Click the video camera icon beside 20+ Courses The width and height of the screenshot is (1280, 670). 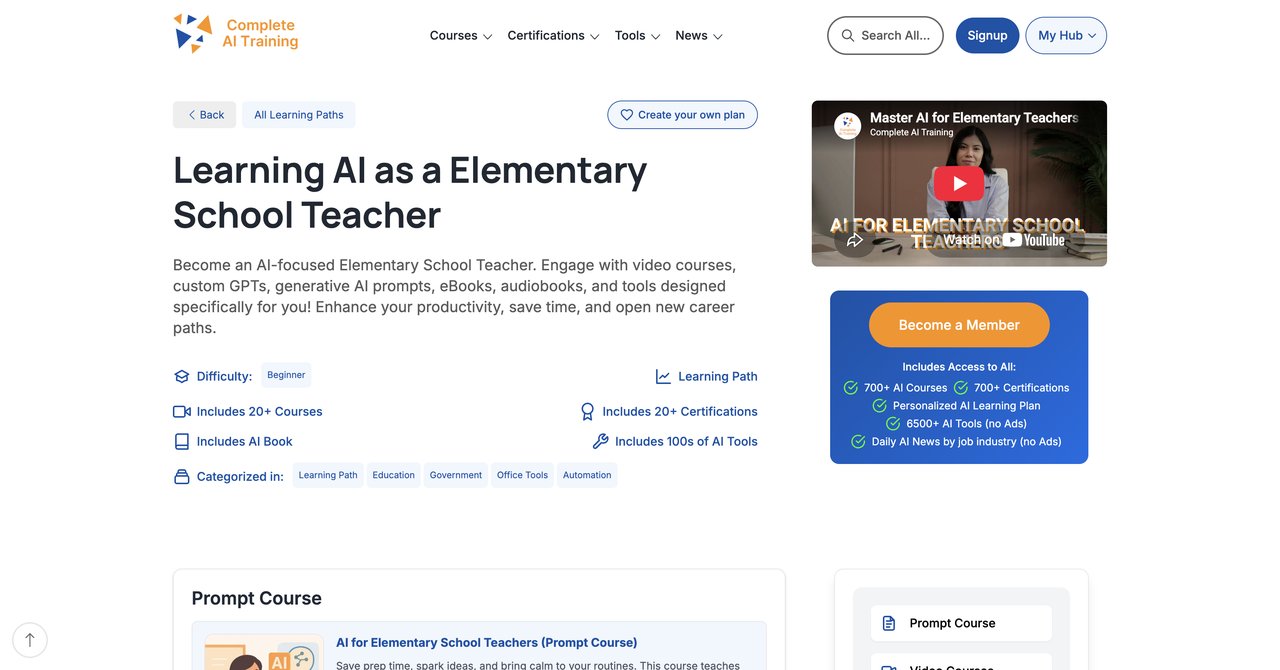pos(181,412)
